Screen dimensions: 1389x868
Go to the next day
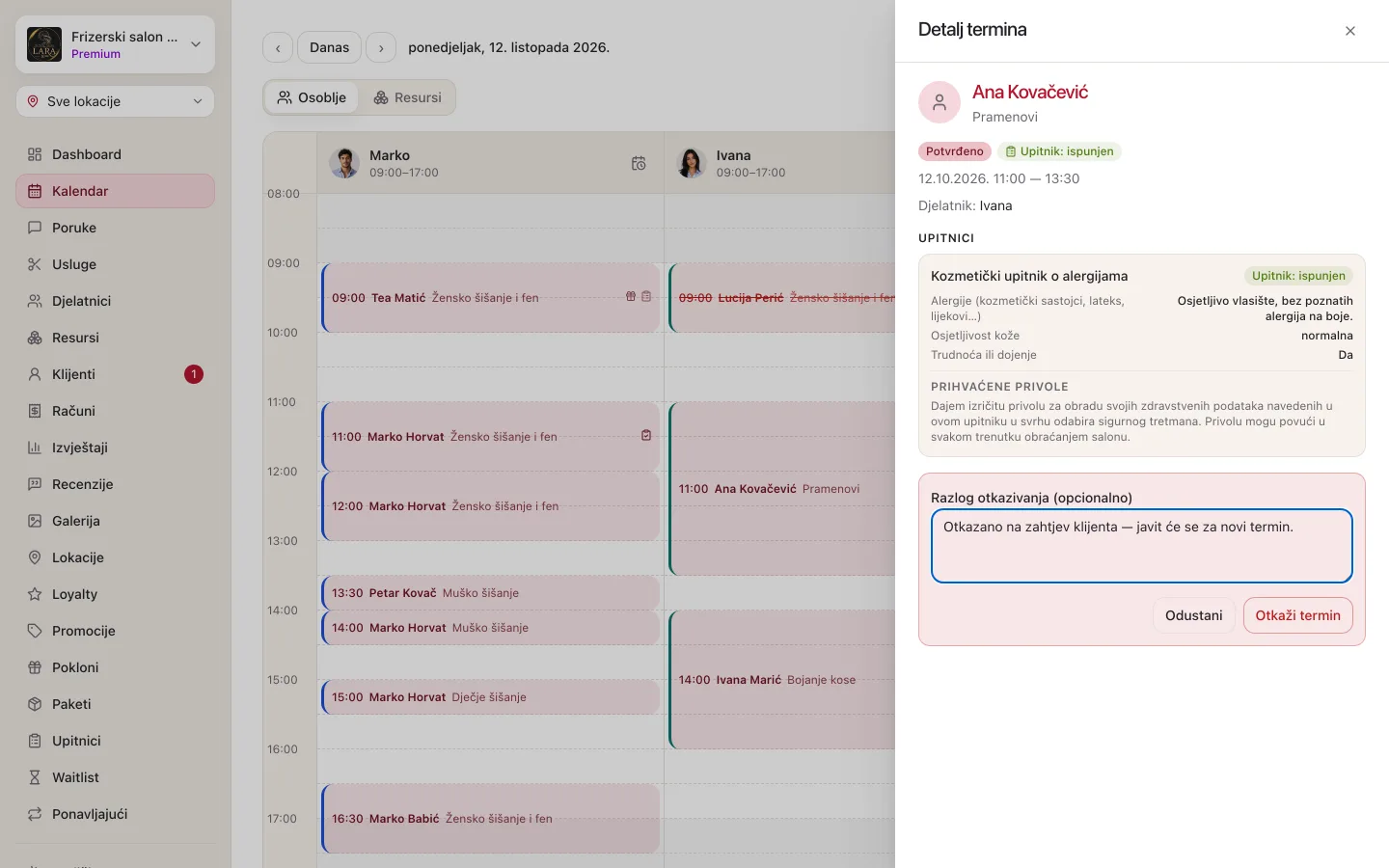[x=381, y=47]
